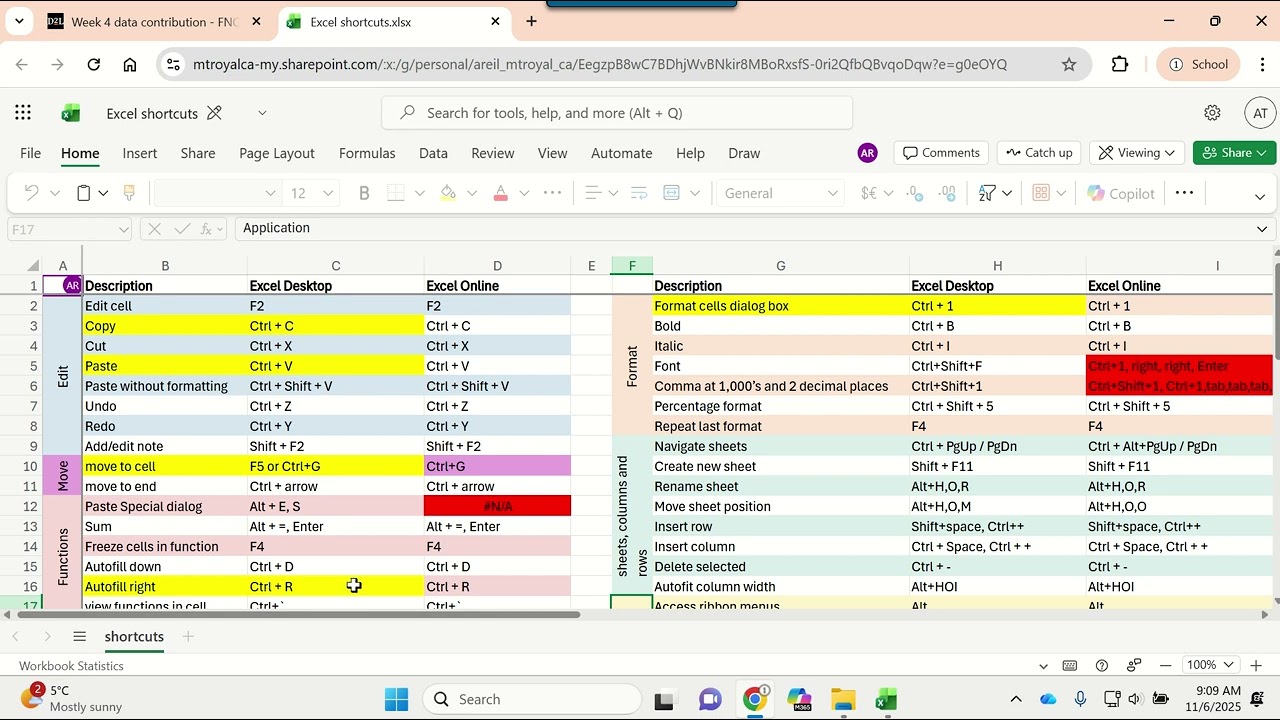The image size is (1280, 720).
Task: Select column G header
Action: (x=781, y=266)
